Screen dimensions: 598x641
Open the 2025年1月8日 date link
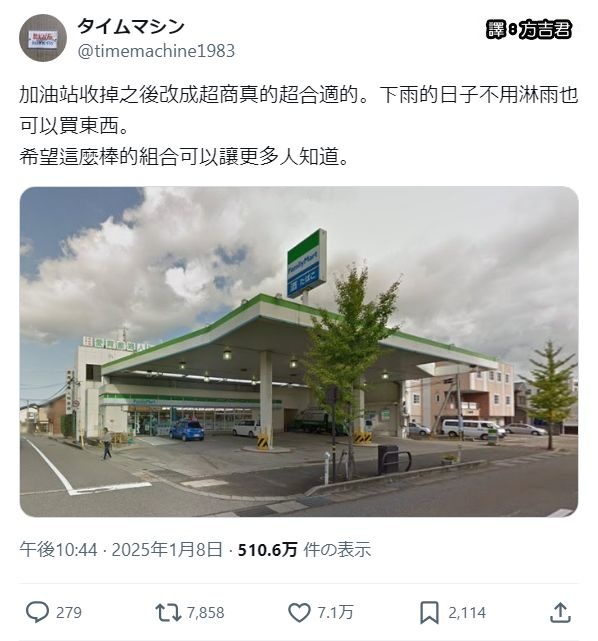[x=167, y=550]
